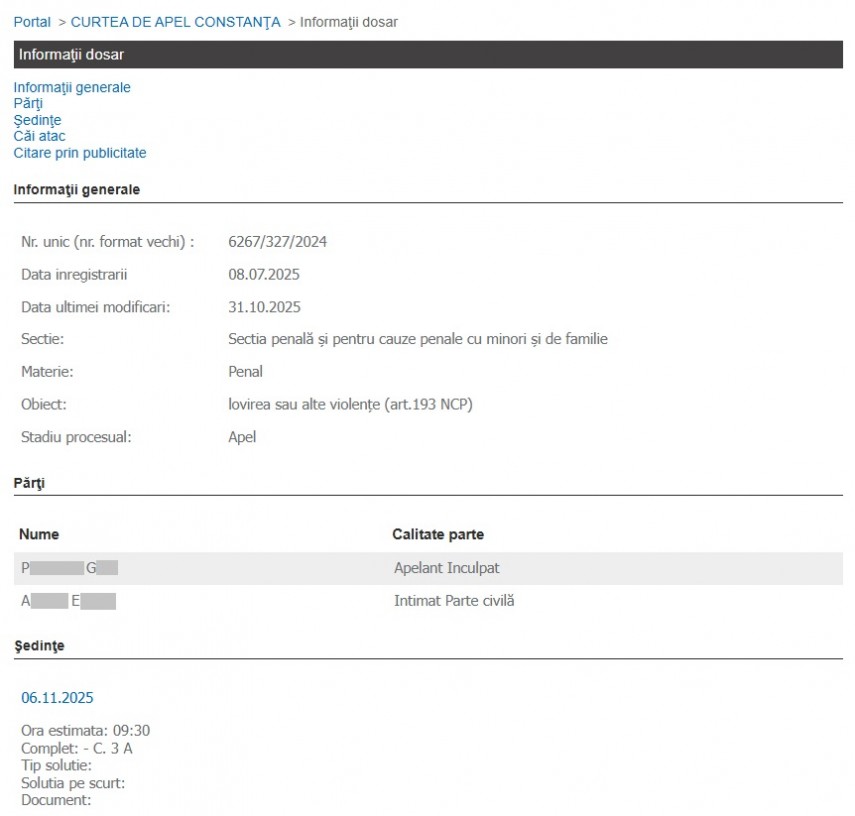Click the Citare prin publicitate link
The width and height of the screenshot is (855, 816).
pyautogui.click(x=80, y=153)
